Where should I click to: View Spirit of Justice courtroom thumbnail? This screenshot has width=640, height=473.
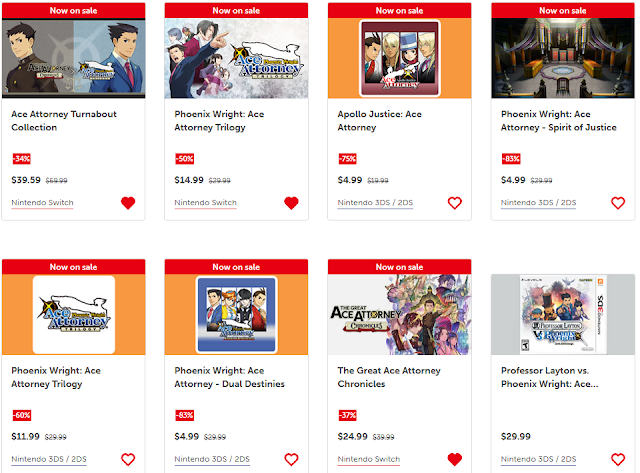563,58
